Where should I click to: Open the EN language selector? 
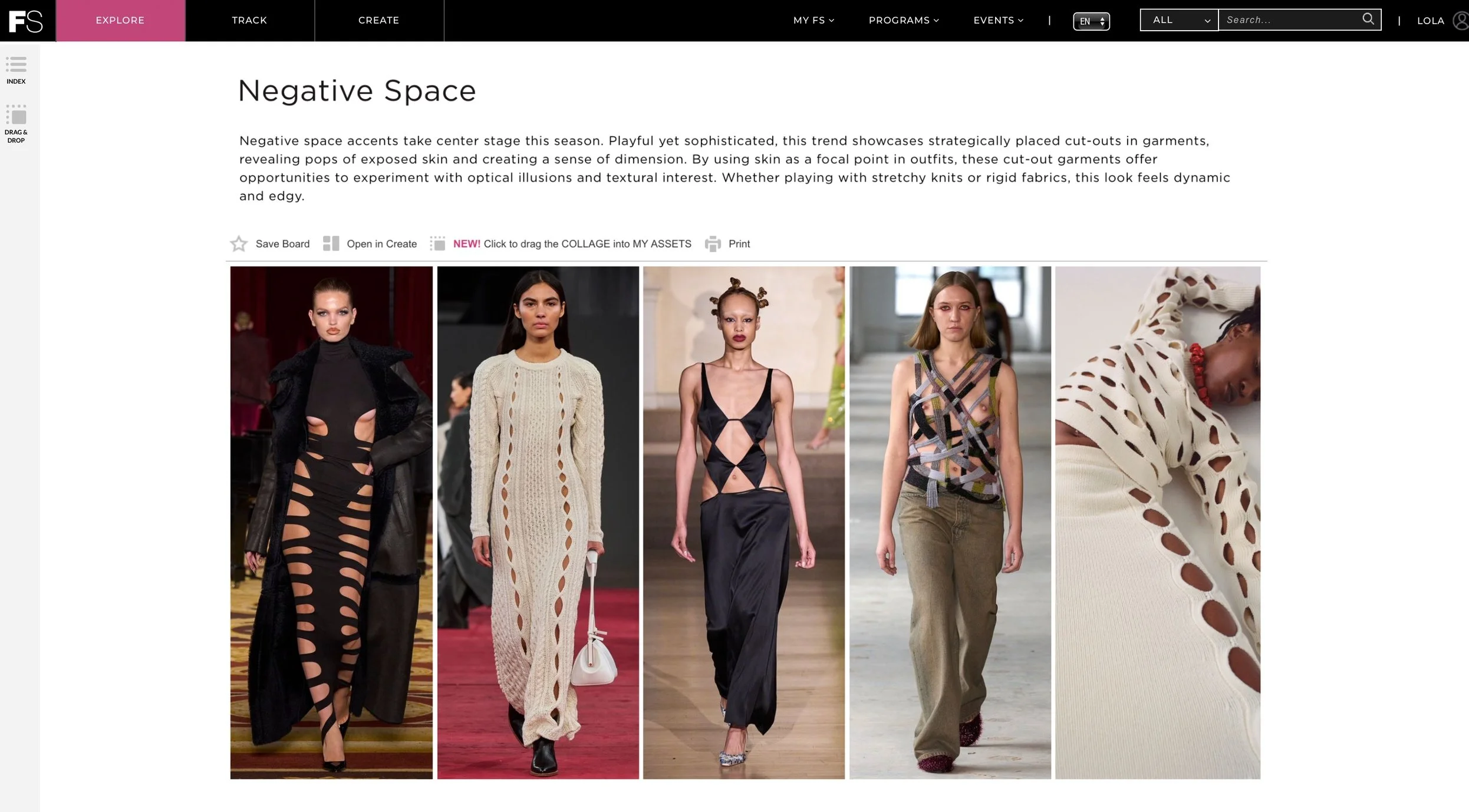(x=1091, y=21)
